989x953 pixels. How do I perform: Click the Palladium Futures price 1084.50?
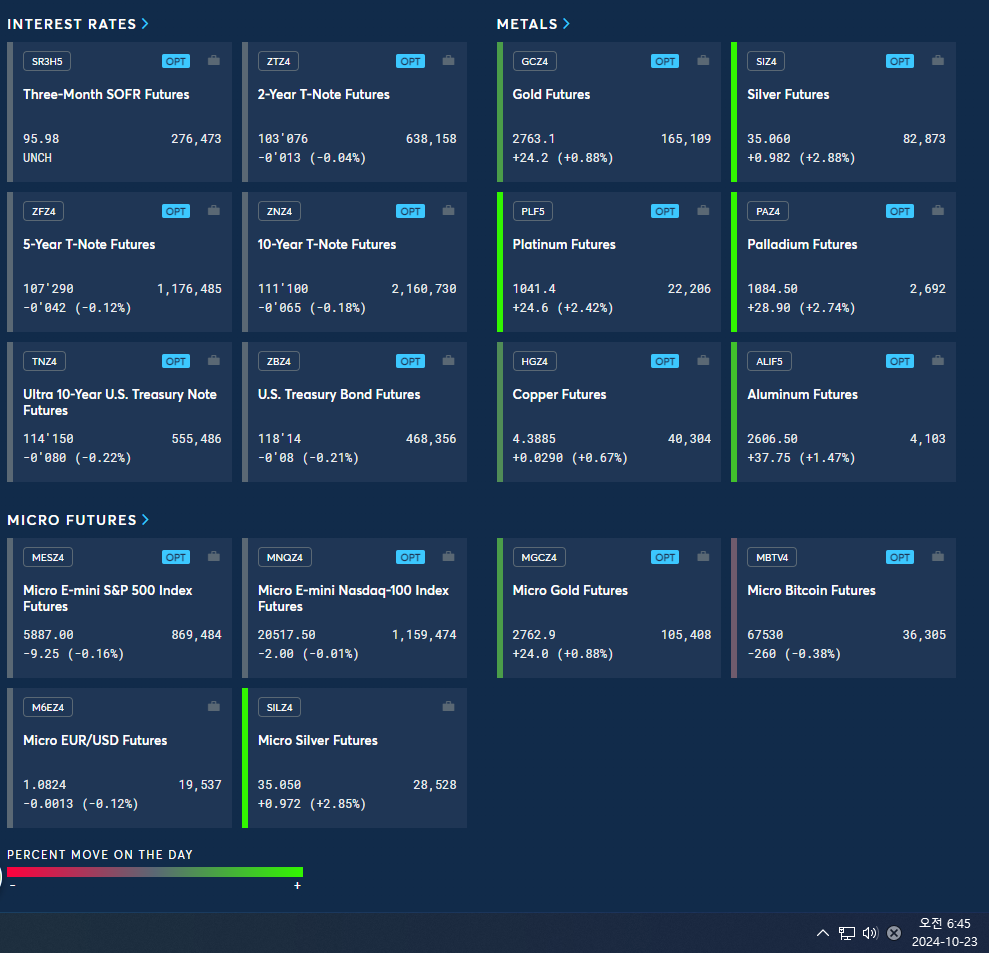click(772, 289)
